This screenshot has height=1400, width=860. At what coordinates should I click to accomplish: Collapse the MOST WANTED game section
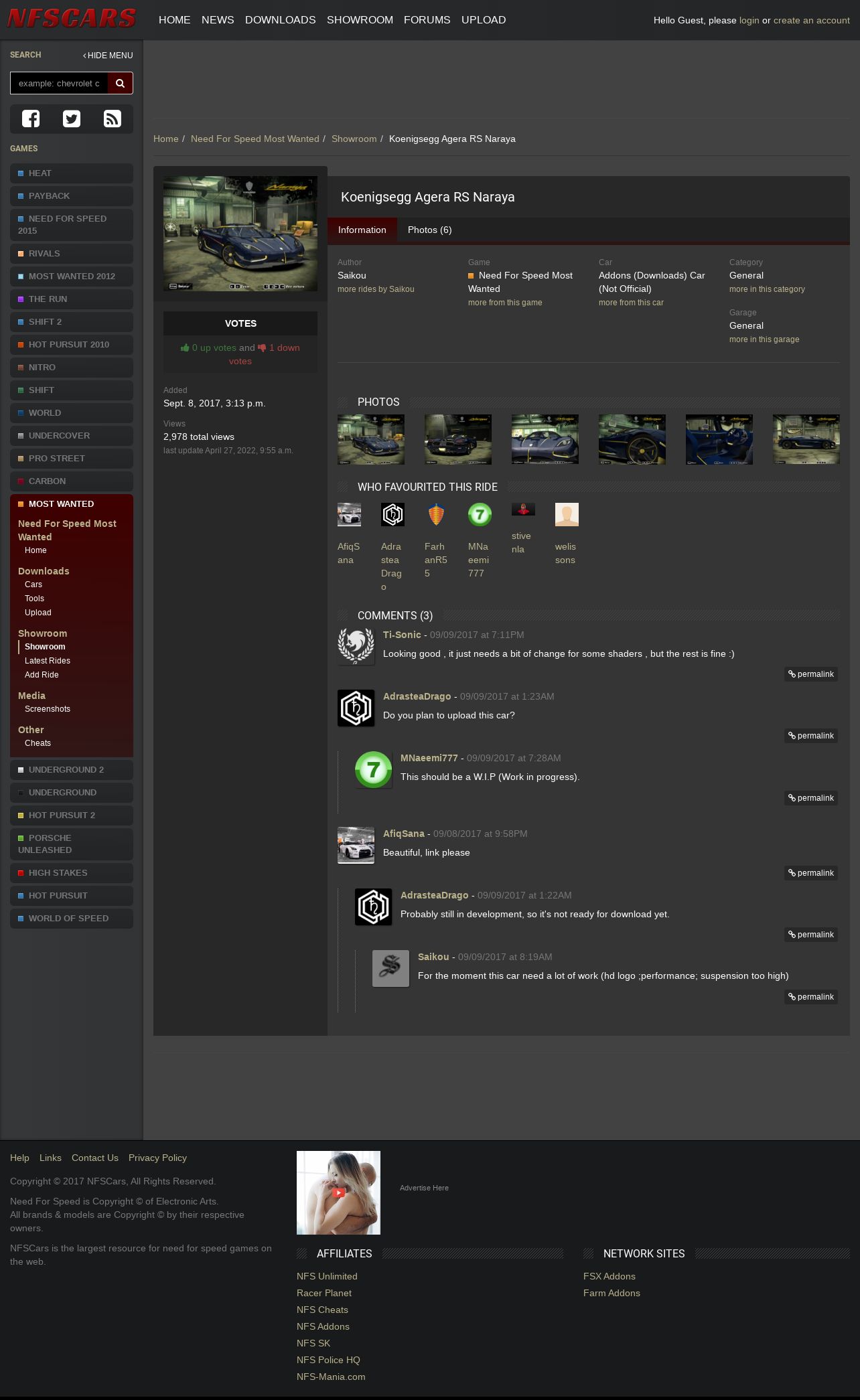click(72, 503)
